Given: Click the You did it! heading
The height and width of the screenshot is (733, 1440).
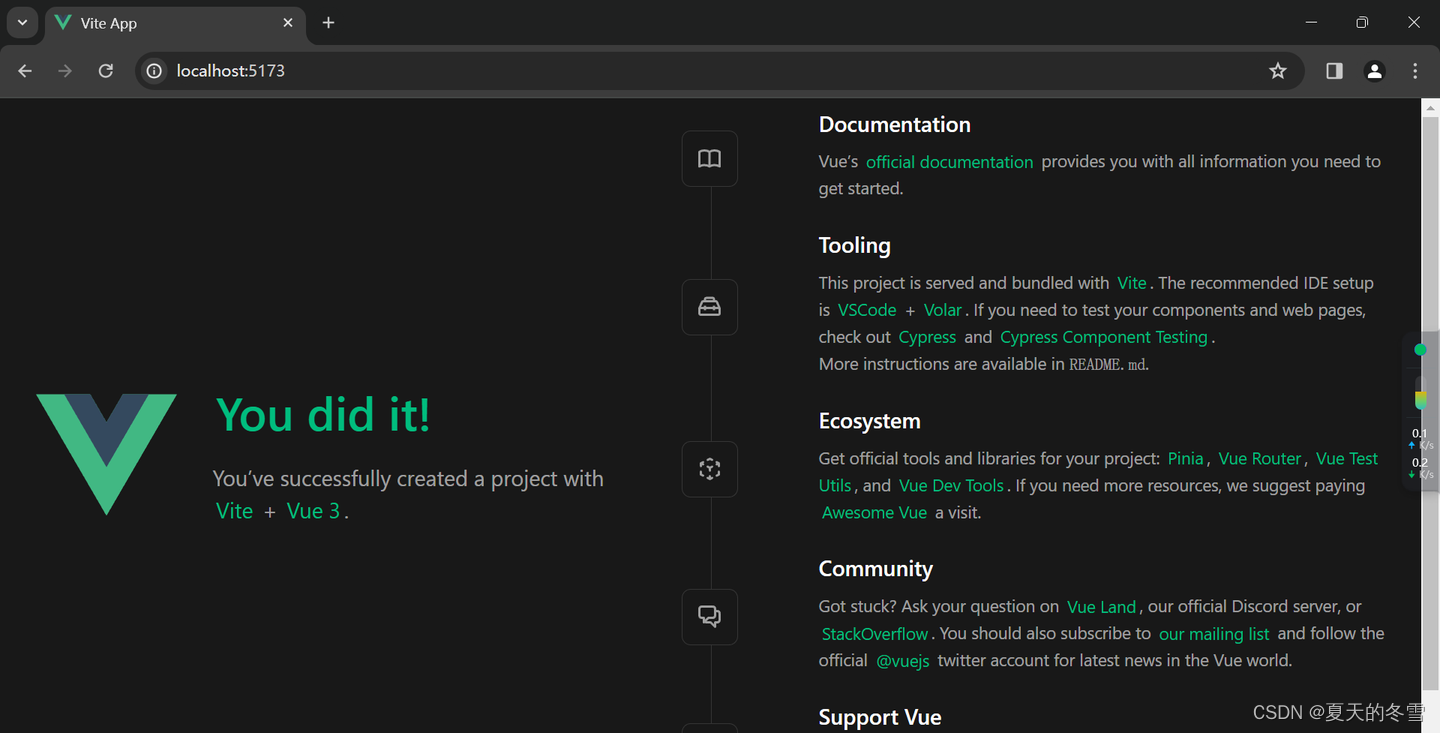Looking at the screenshot, I should 323,414.
